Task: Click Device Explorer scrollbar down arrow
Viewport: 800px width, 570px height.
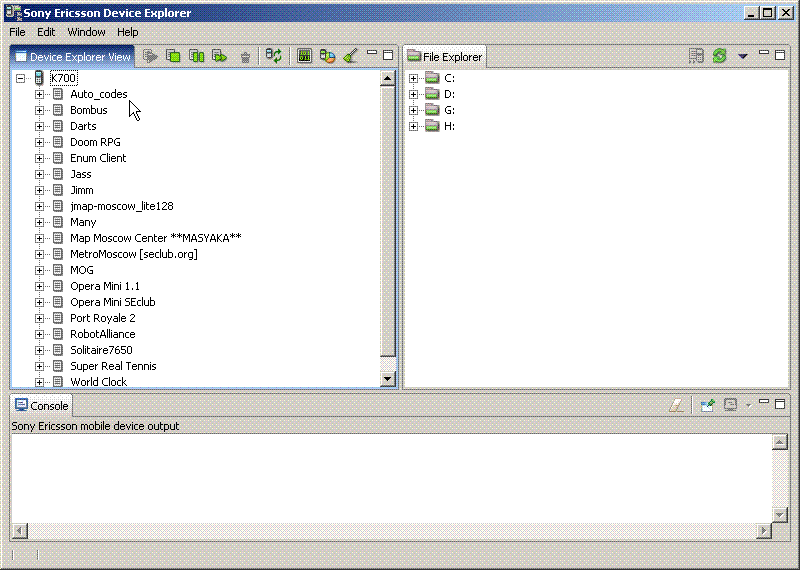Action: point(387,379)
